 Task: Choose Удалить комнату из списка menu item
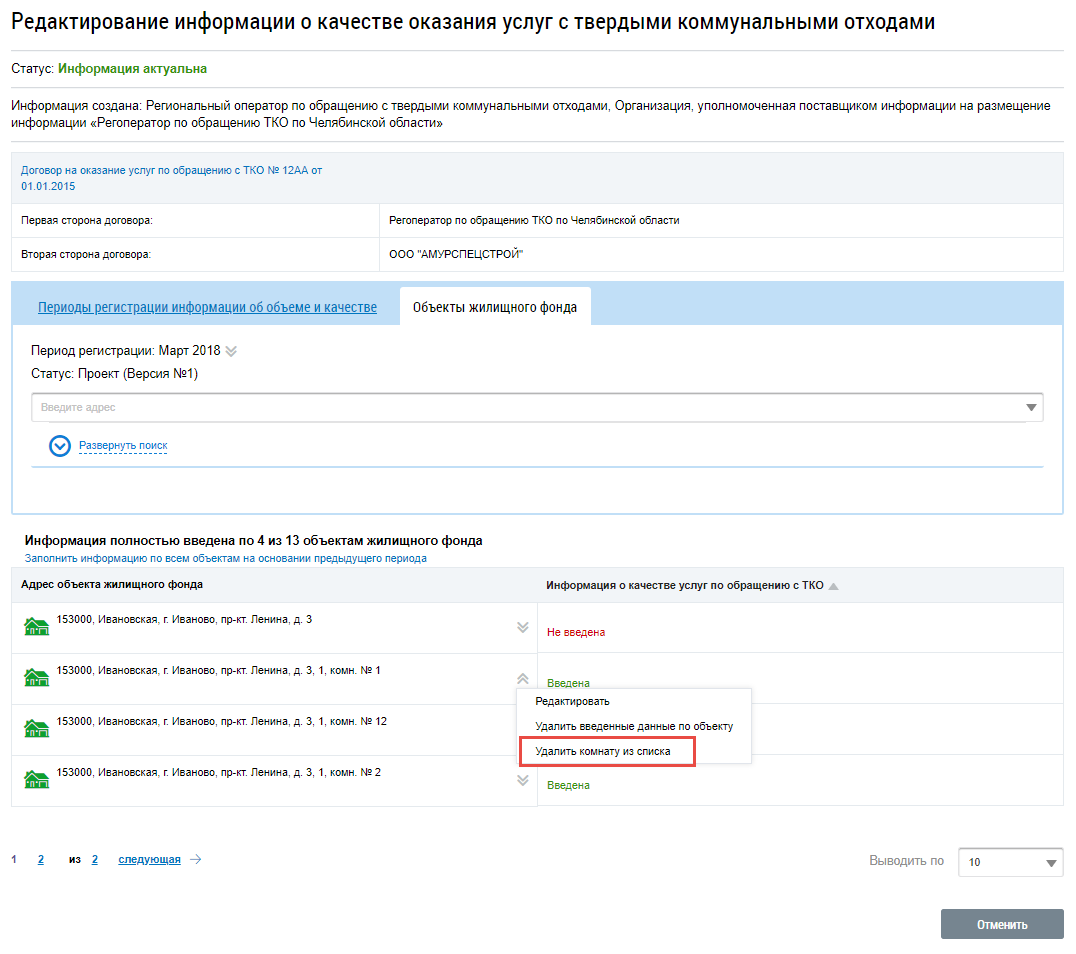coord(603,751)
